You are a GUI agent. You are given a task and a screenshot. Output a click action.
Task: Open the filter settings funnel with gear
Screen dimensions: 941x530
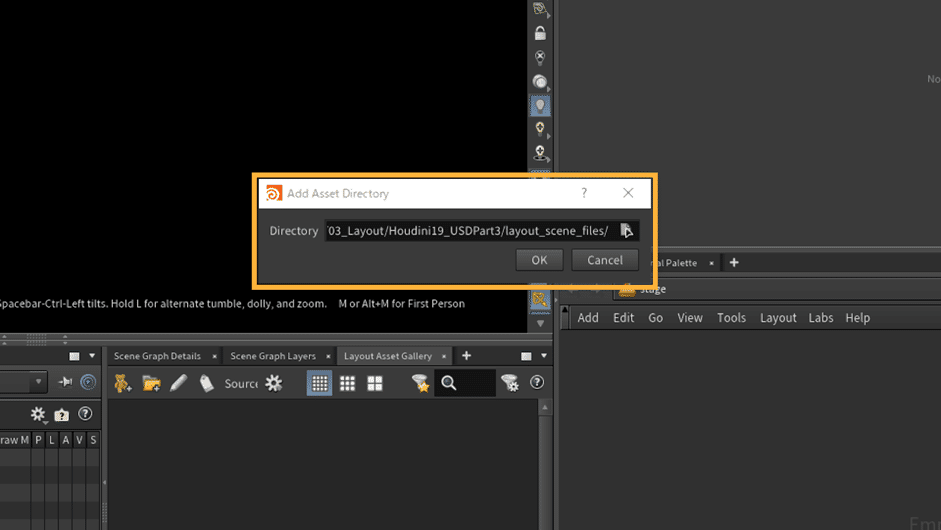510,383
